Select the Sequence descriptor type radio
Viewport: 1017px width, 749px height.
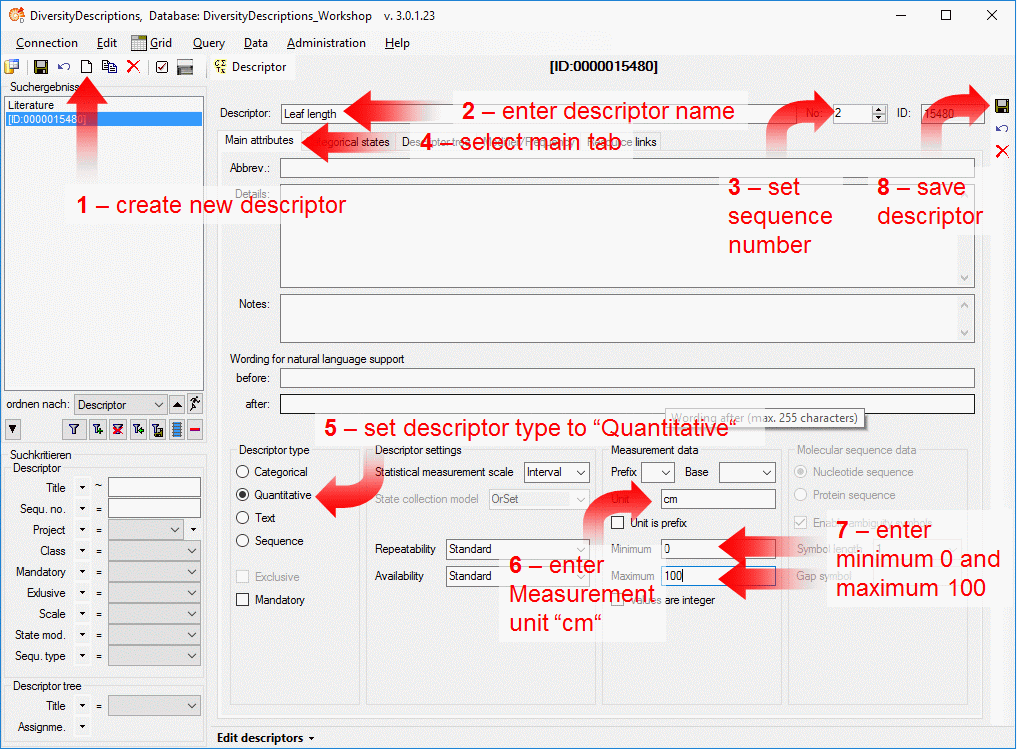243,541
